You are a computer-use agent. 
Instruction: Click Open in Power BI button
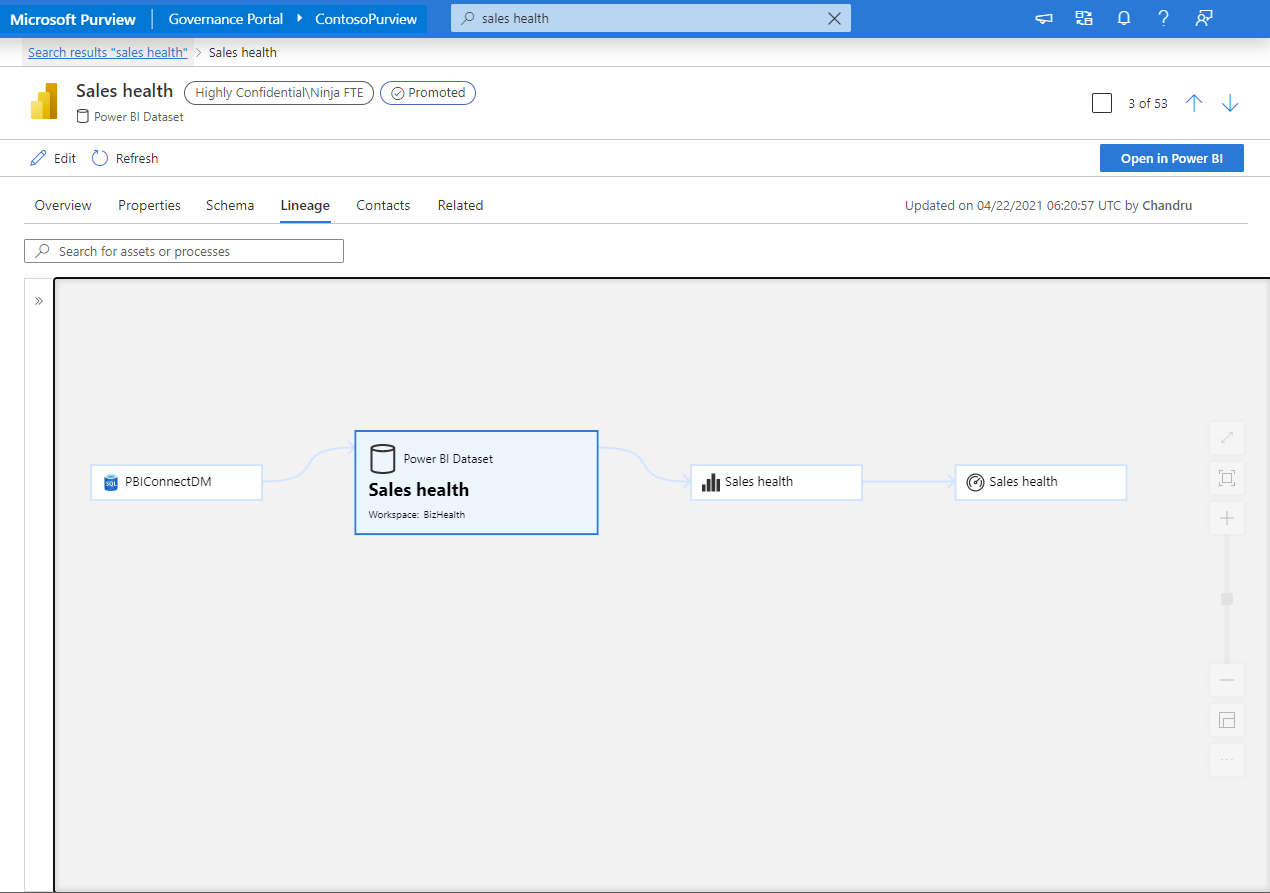click(1172, 158)
